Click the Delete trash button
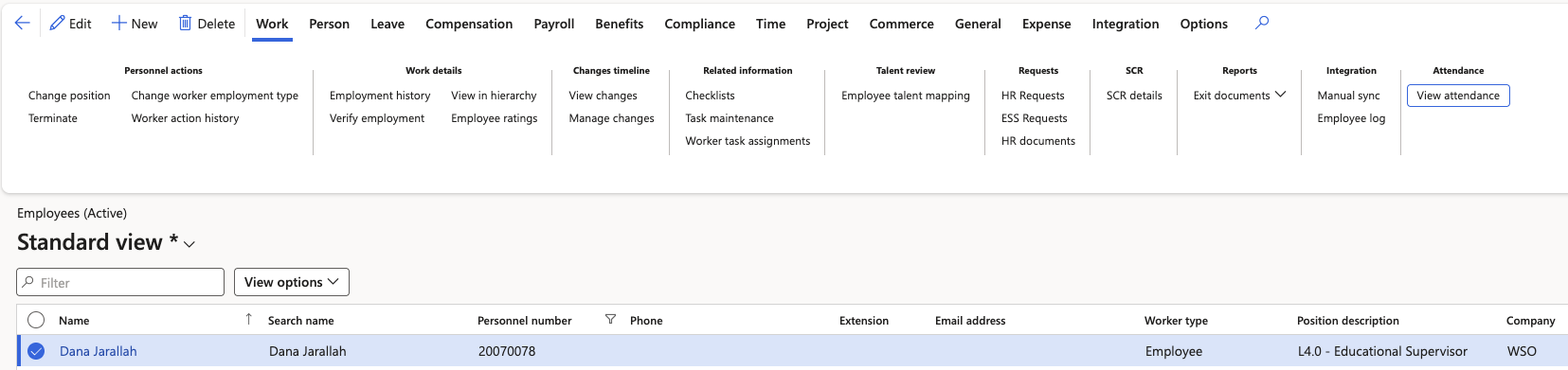This screenshot has height=370, width=1568. [207, 24]
